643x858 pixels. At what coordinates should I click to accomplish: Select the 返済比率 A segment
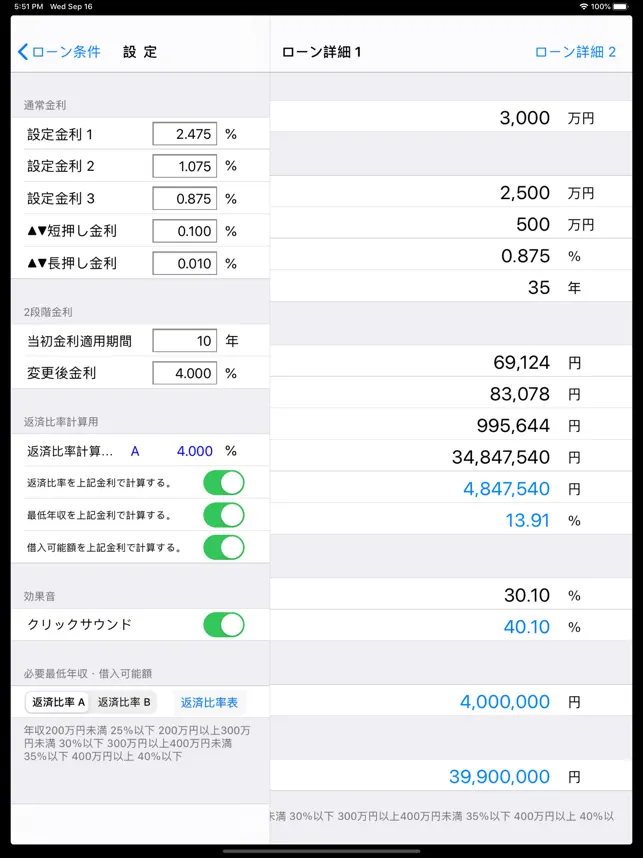click(x=59, y=702)
